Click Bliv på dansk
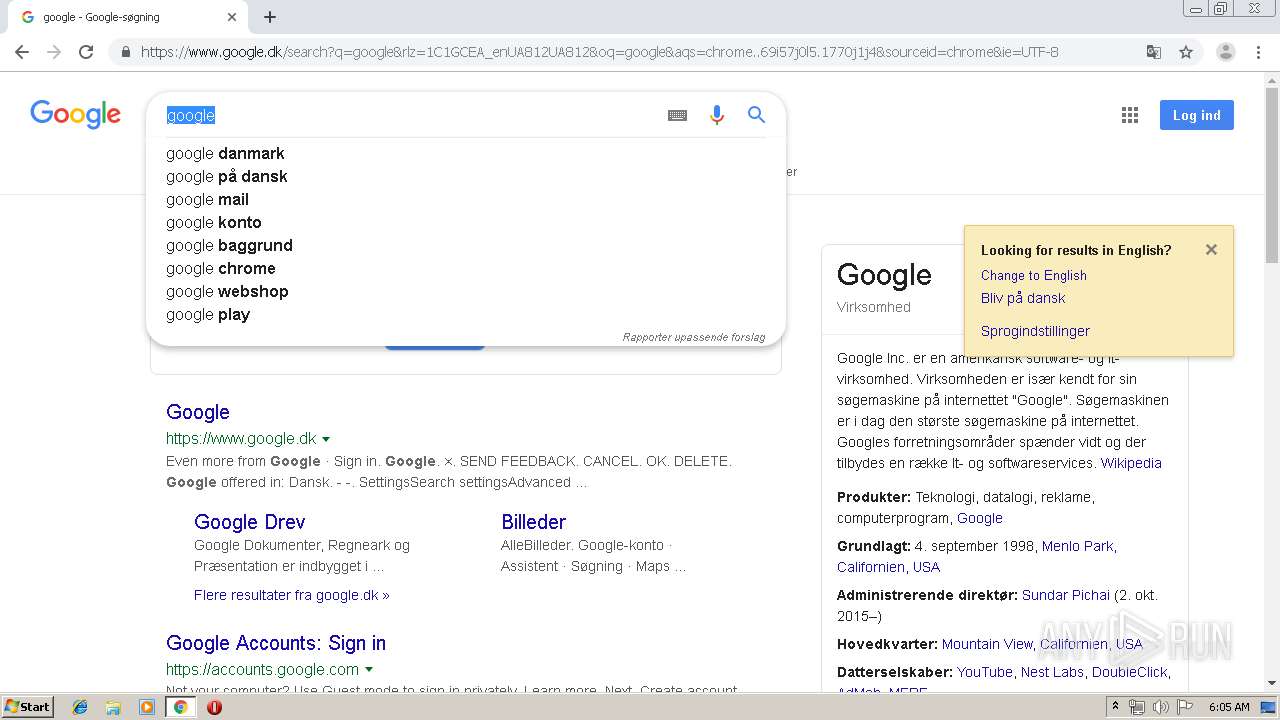Screen dimensions: 1280x720 (1023, 298)
